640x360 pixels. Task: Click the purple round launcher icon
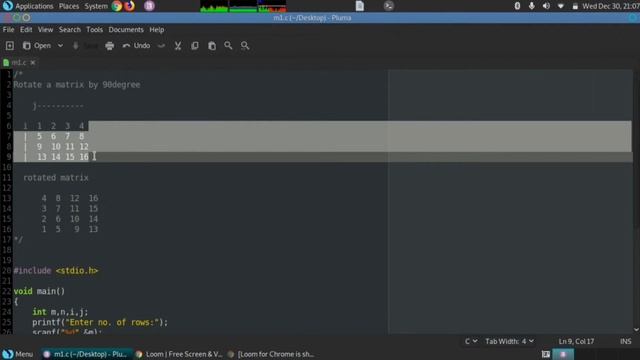click(x=149, y=6)
